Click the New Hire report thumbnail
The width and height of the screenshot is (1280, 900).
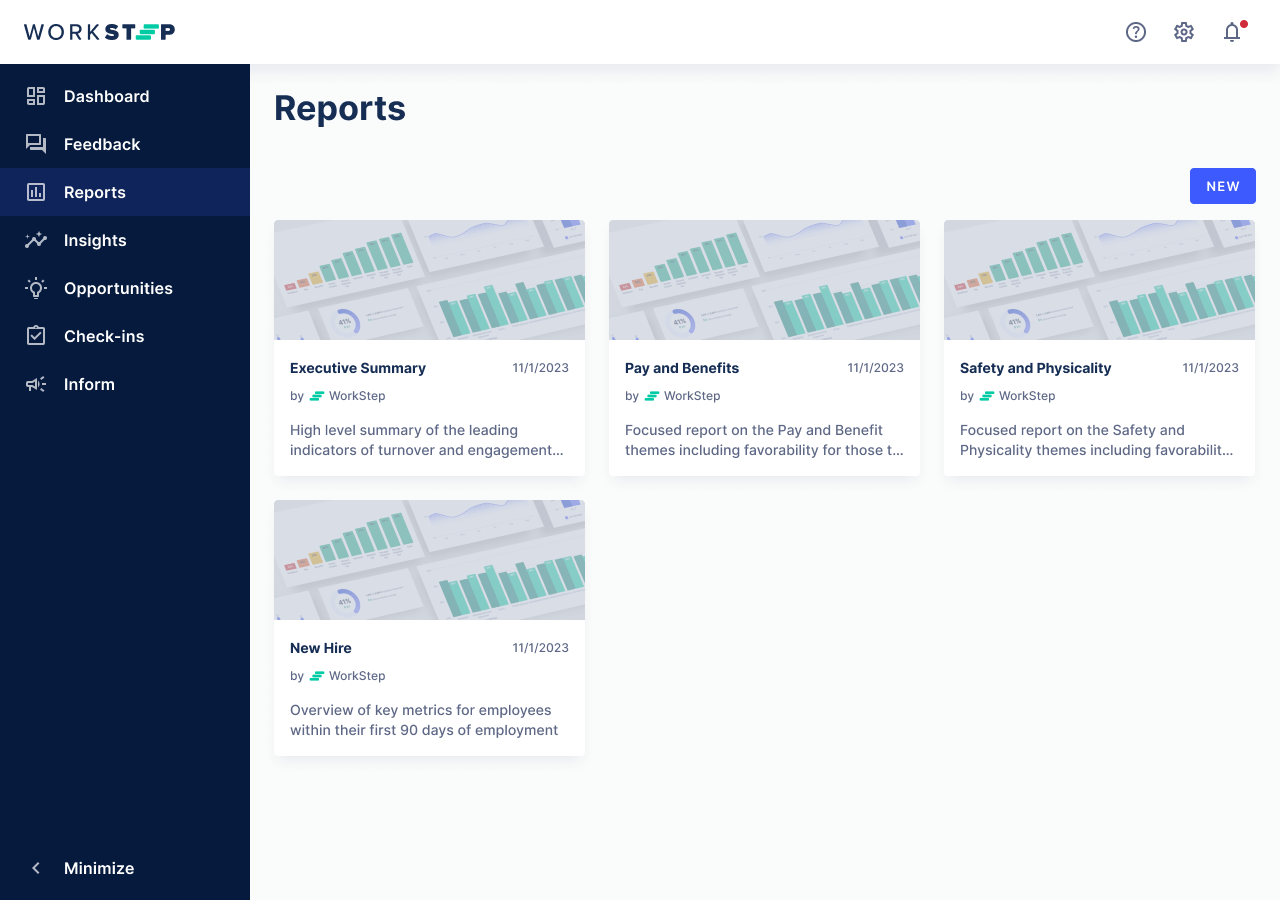pos(429,559)
